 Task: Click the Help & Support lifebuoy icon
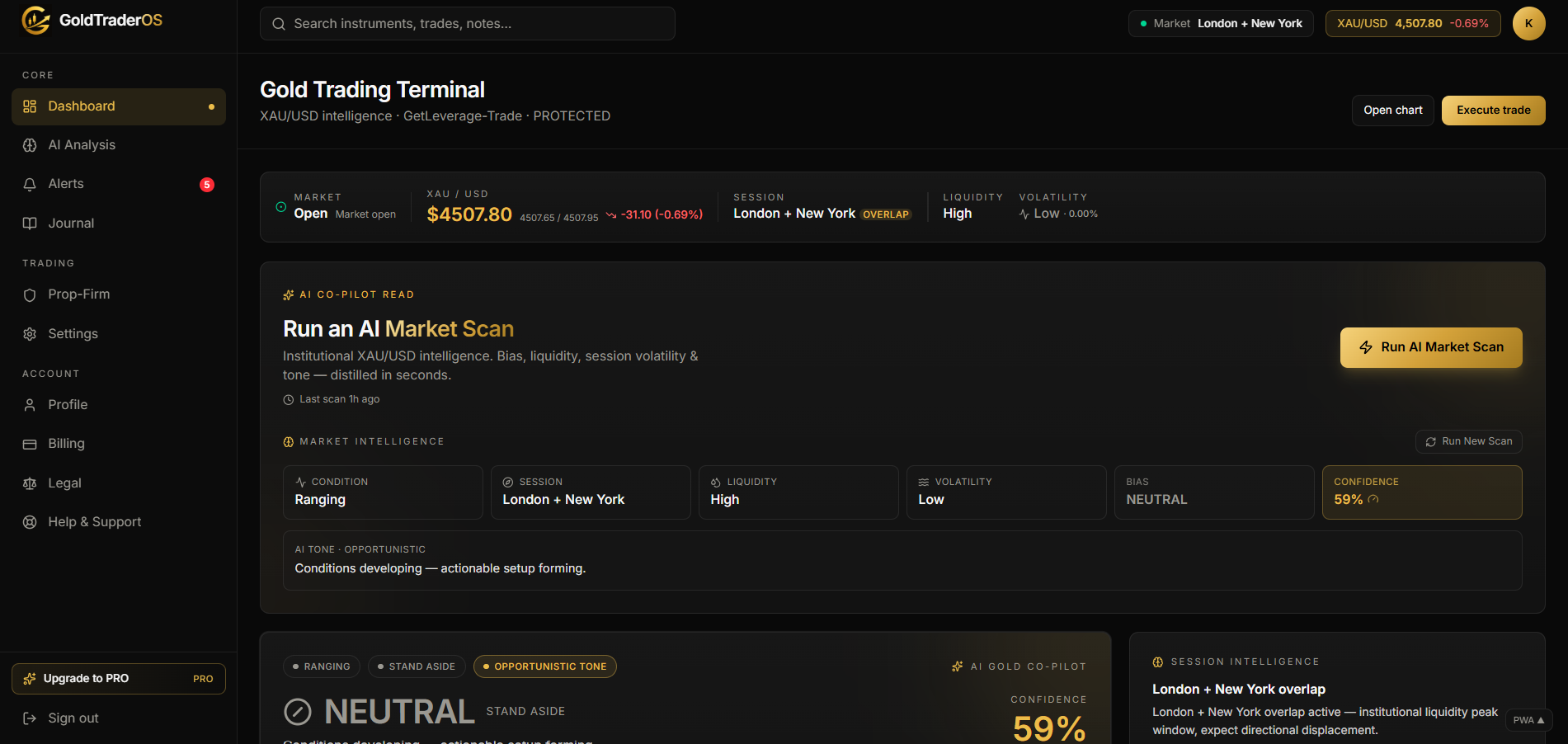click(30, 522)
